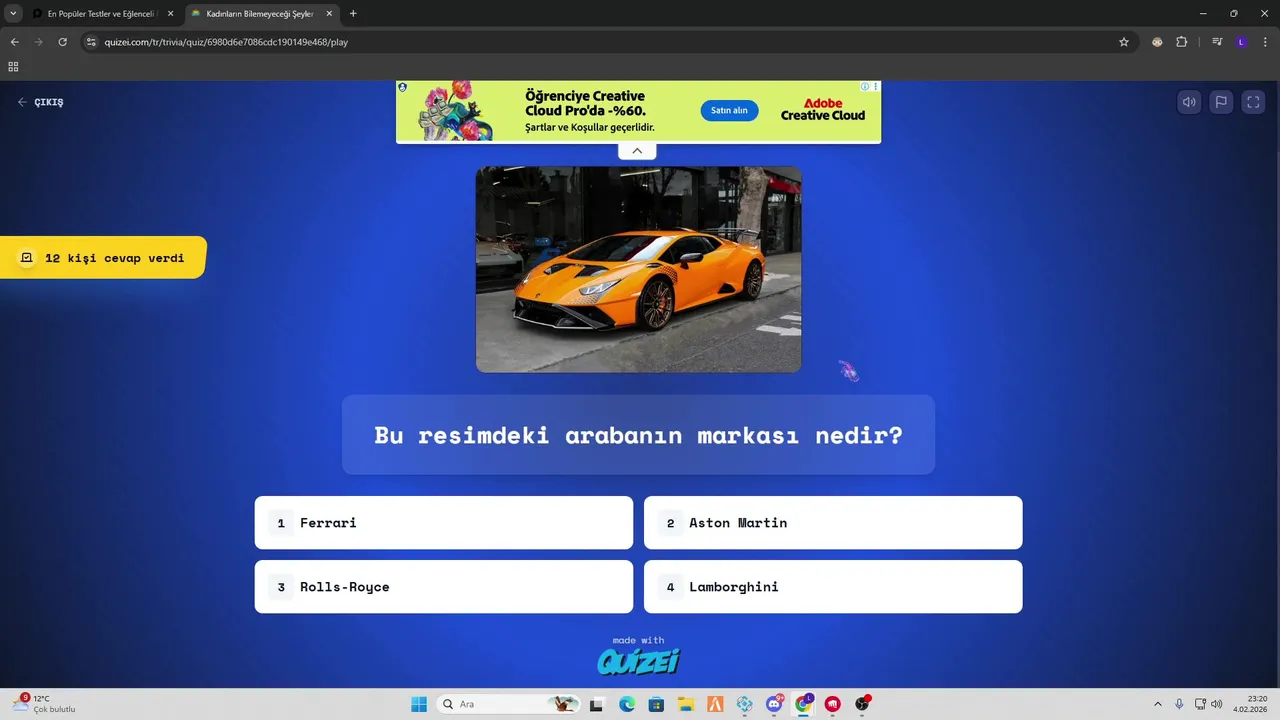
Task: Open the red fist app on taskbar
Action: click(x=833, y=704)
